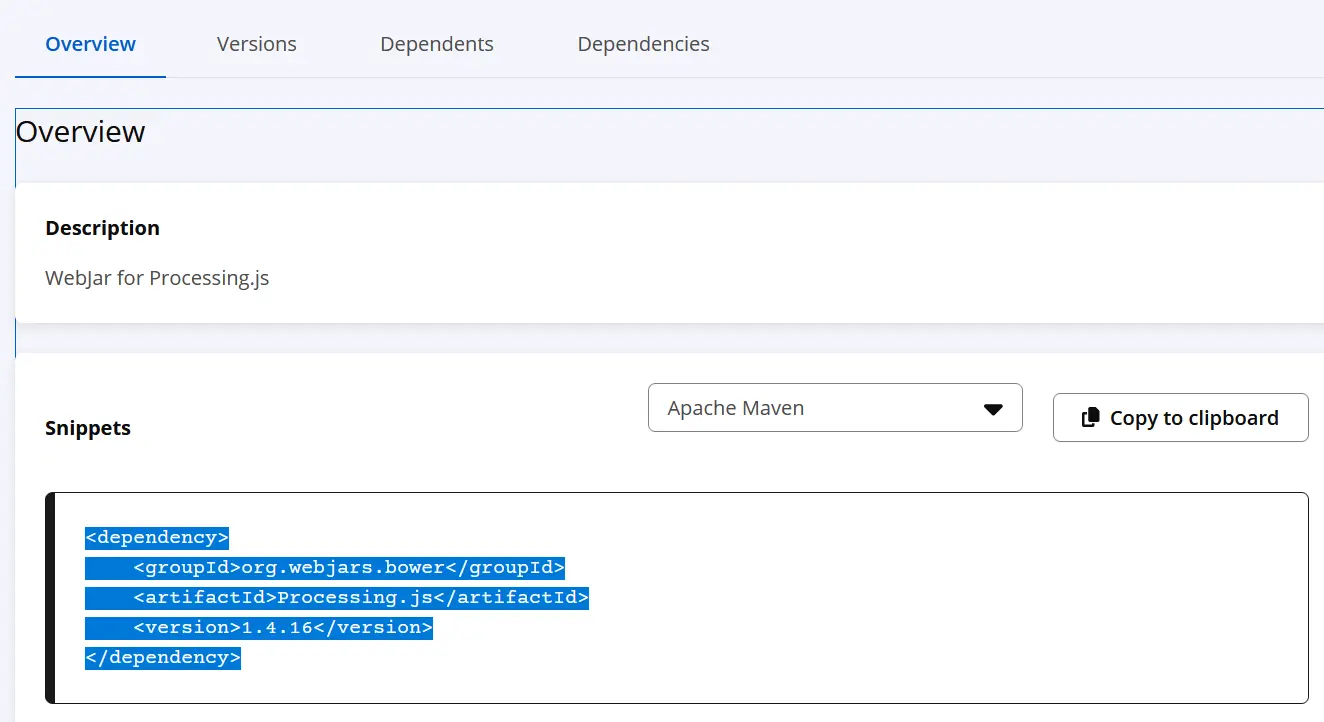Click the caret arrow in Apache Maven selector
Screen dimensions: 1324x722
[x=992, y=409]
